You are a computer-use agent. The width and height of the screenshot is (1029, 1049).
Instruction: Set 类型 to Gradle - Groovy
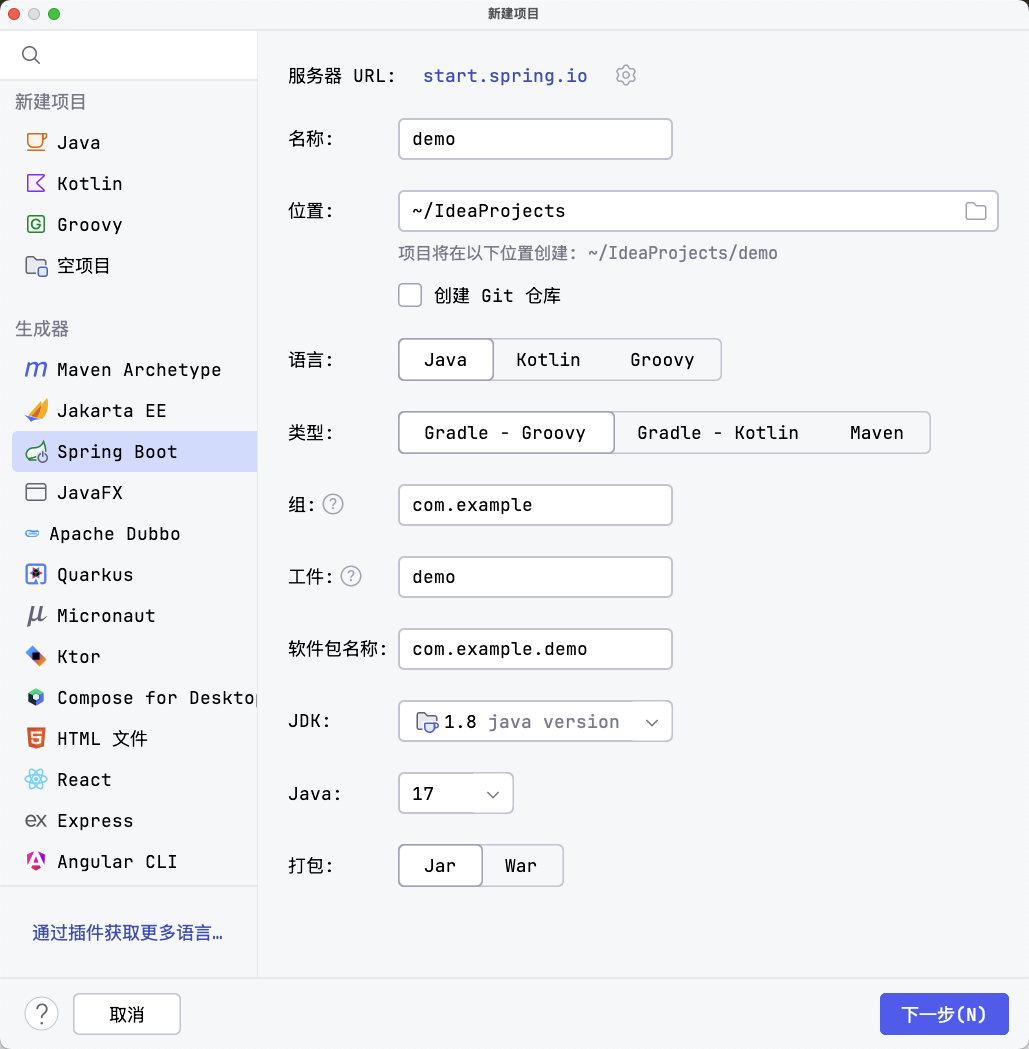(x=506, y=433)
